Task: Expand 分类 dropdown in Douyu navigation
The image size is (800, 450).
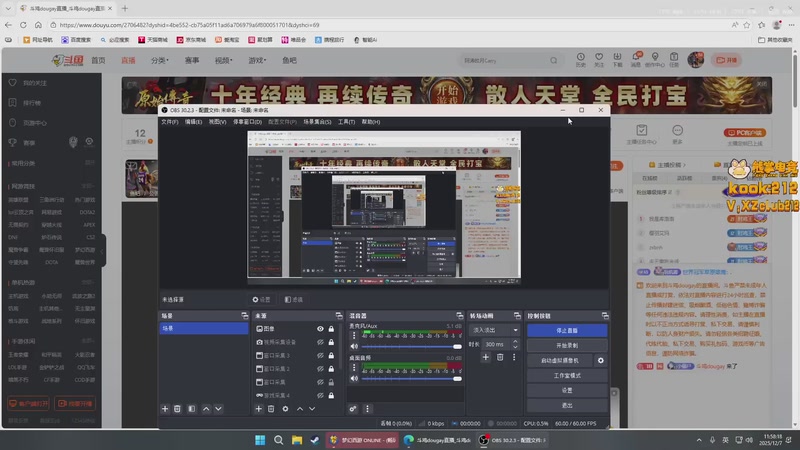Action: [x=160, y=60]
